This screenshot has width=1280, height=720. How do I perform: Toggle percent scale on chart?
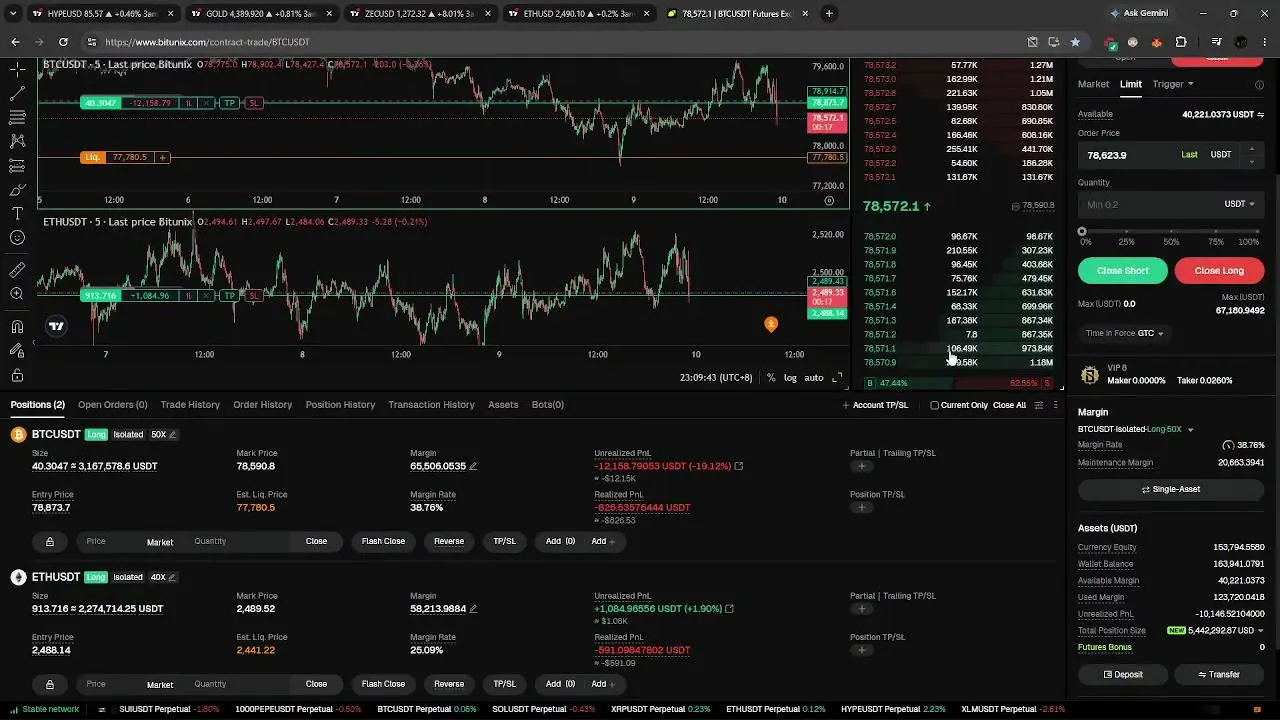point(771,378)
